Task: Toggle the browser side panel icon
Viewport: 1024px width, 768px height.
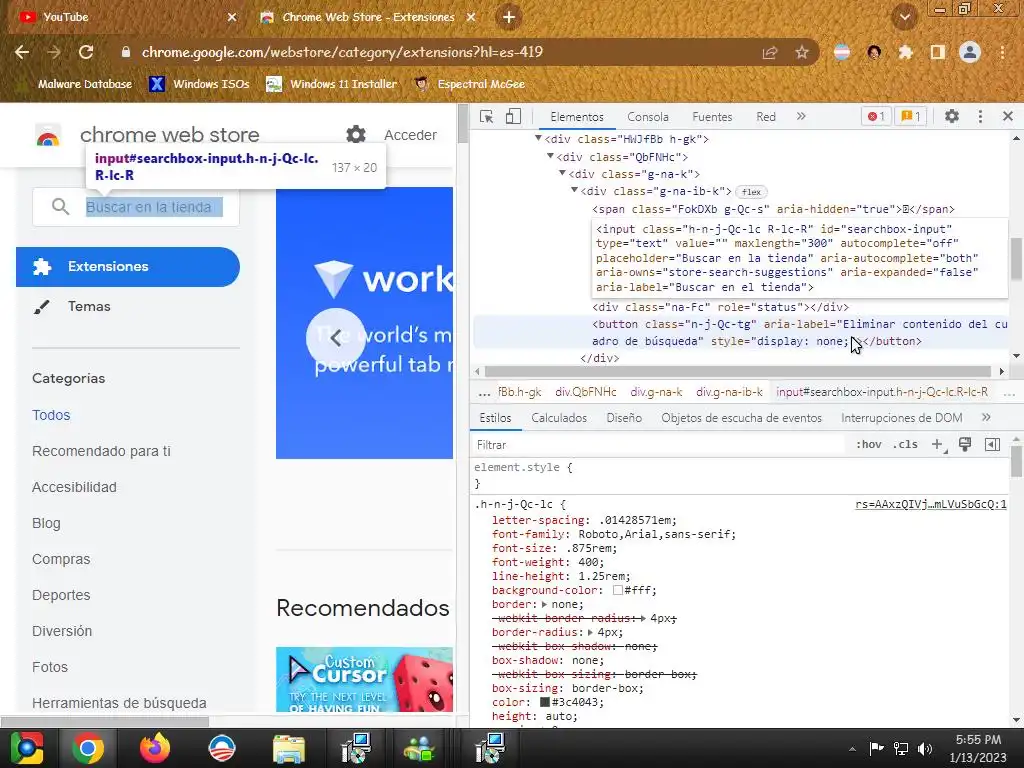Action: click(938, 52)
